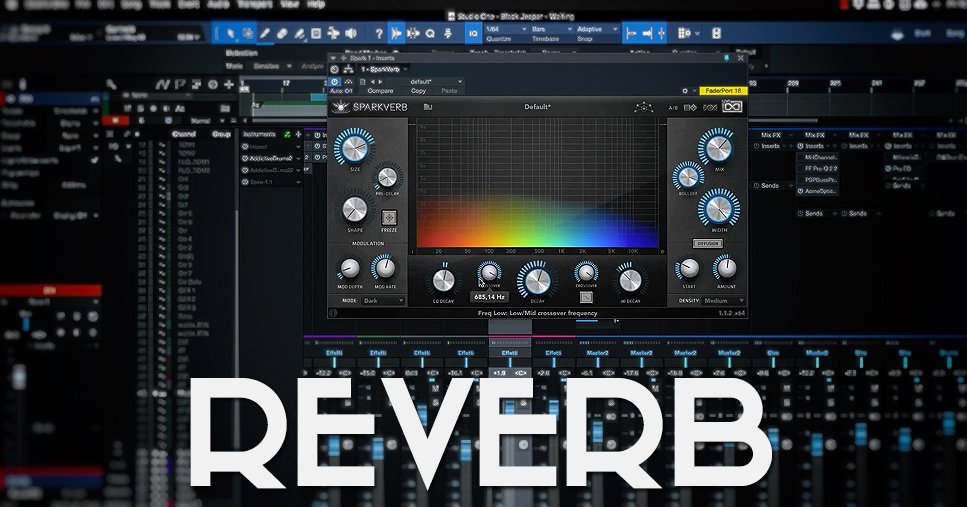This screenshot has width=967, height=507.
Task: Toggle the Diffusion switch
Action: coord(706,243)
